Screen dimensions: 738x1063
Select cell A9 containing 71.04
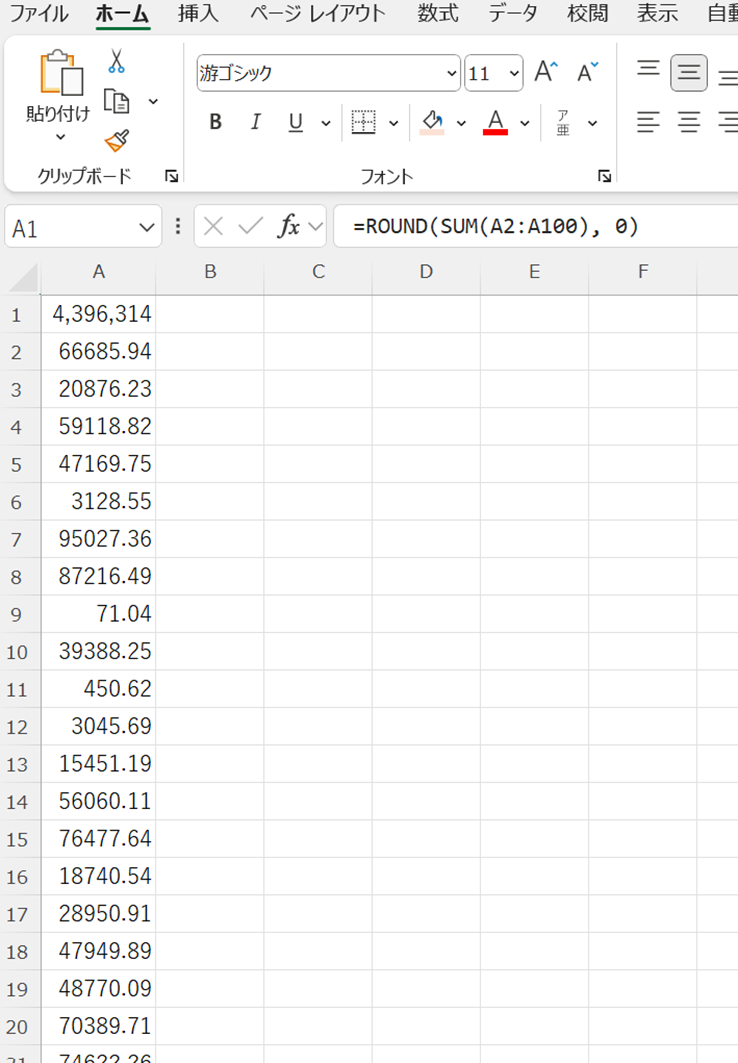click(98, 613)
